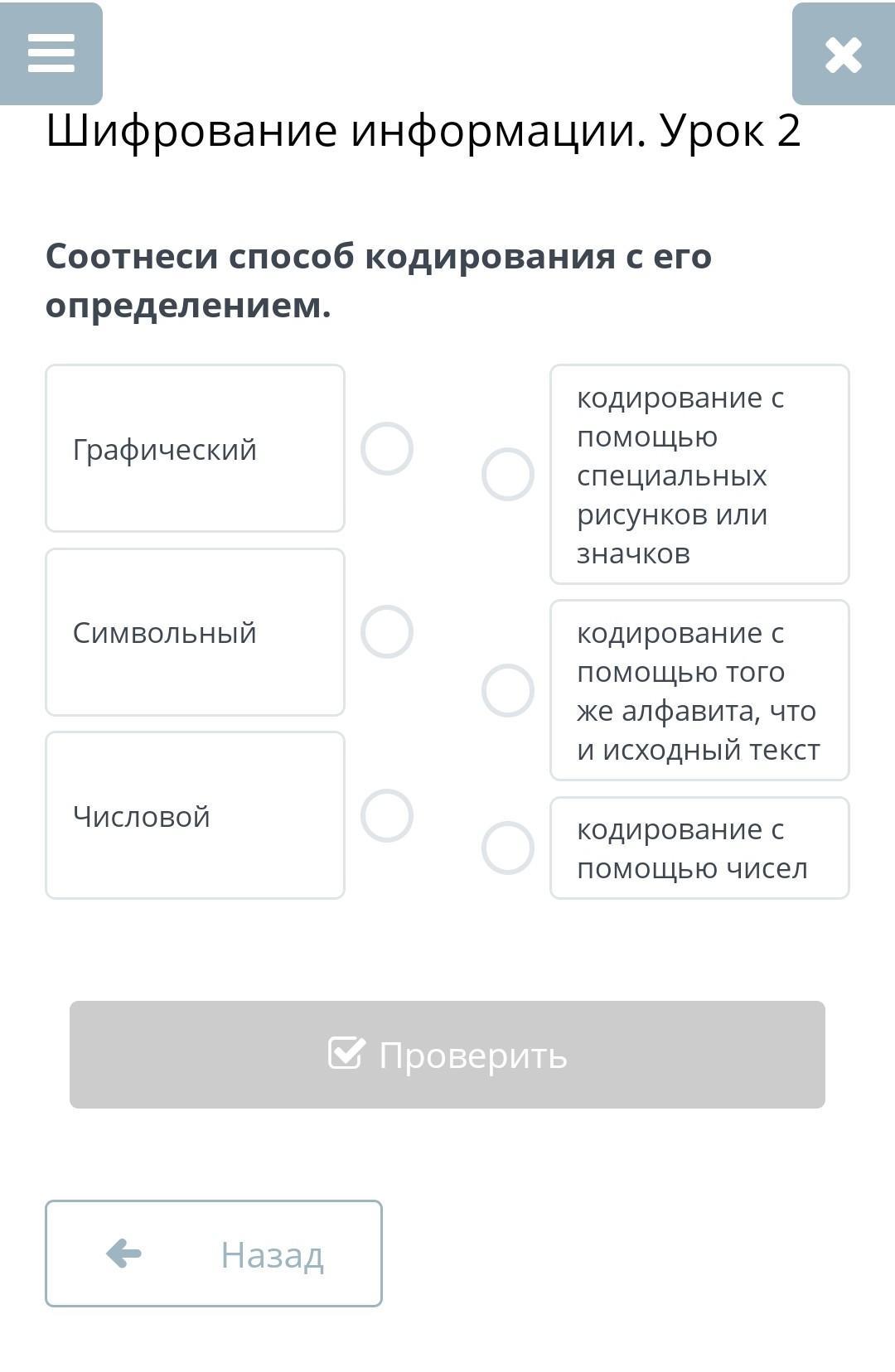The image size is (895, 1372).
Task: Close the lesson with X icon
Action: (843, 55)
